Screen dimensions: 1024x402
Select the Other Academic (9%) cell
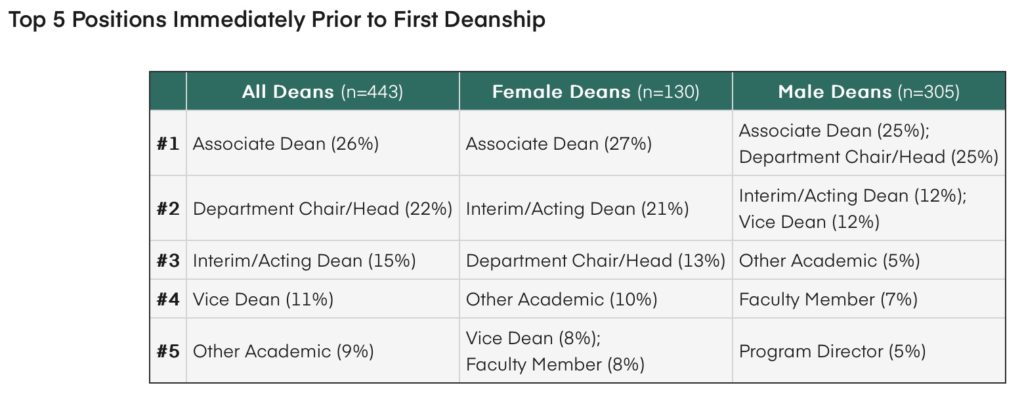click(x=283, y=351)
